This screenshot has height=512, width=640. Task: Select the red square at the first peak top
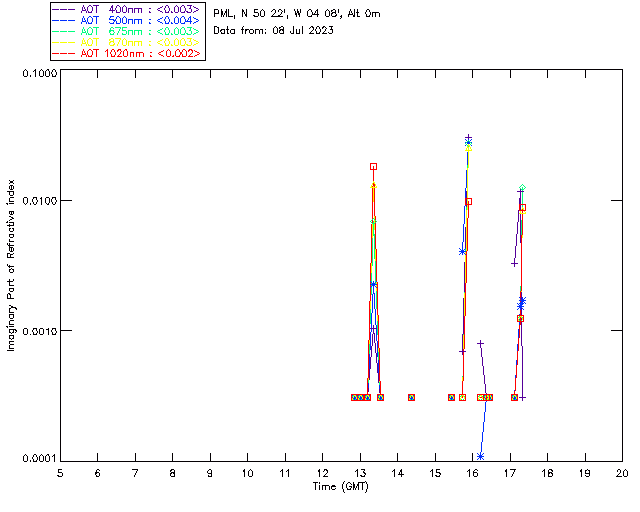(373, 167)
